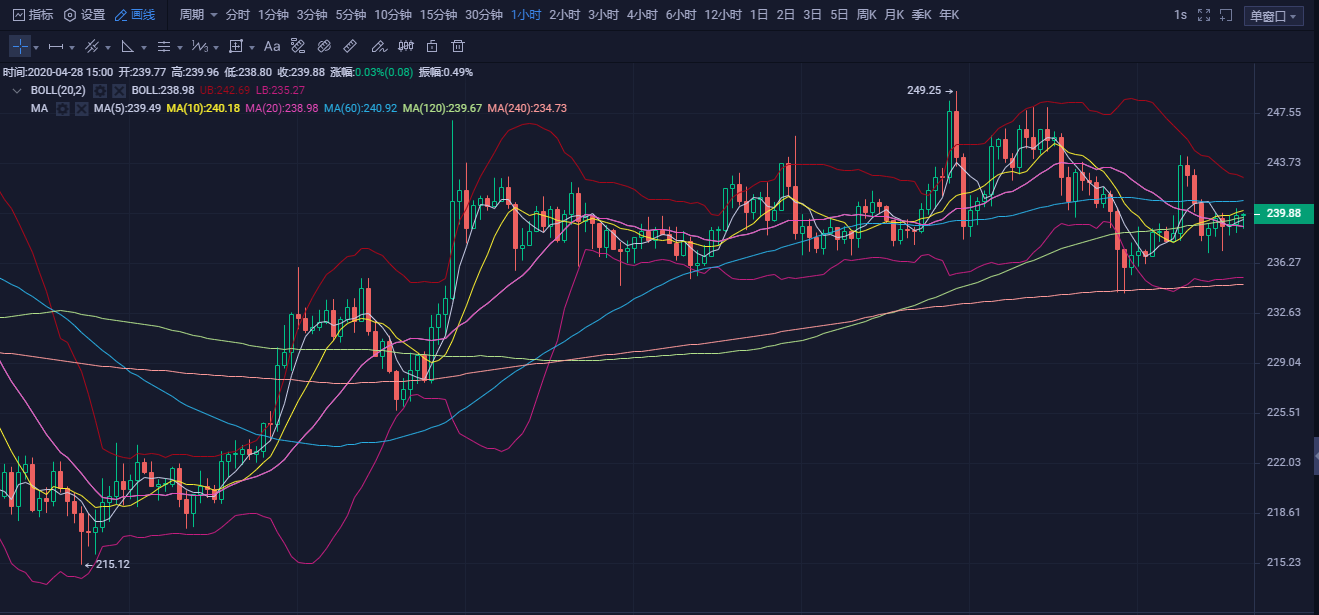The width and height of the screenshot is (1319, 615).
Task: Click the MA(10):240.18 legend value
Action: pos(203,108)
